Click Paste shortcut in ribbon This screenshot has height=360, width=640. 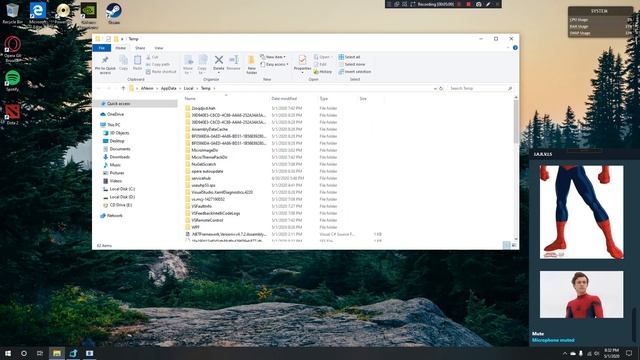point(161,72)
